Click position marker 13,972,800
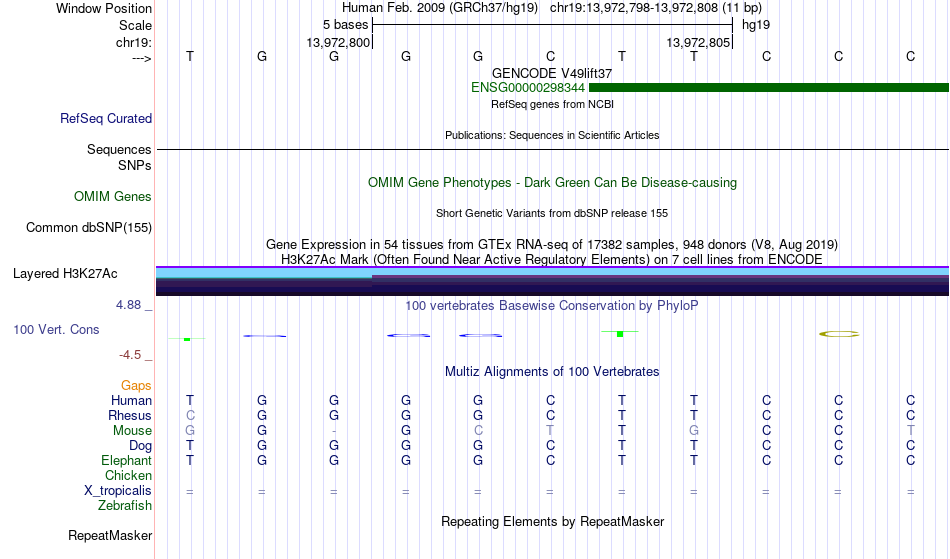 338,42
